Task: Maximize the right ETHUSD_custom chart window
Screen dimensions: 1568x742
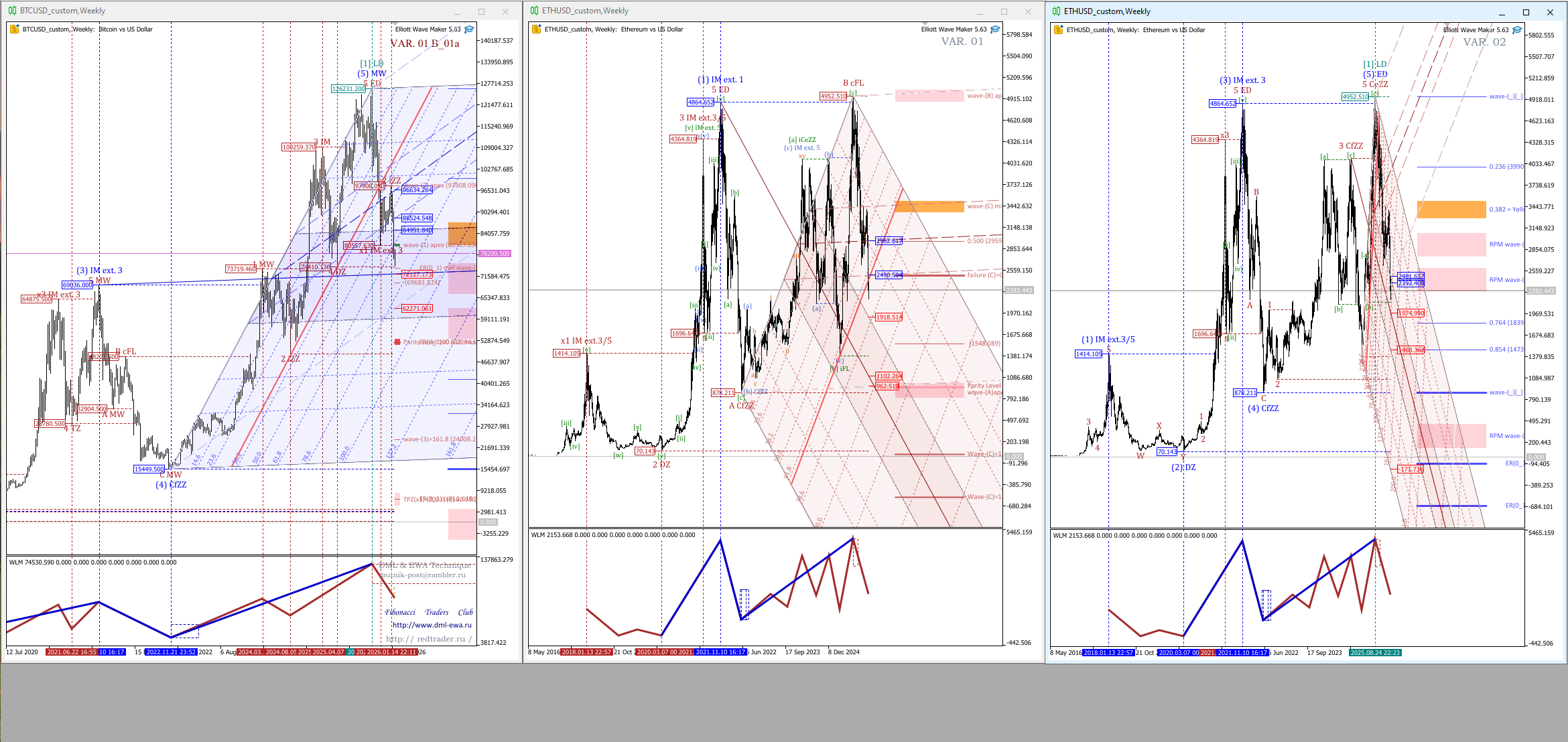Action: (1526, 12)
